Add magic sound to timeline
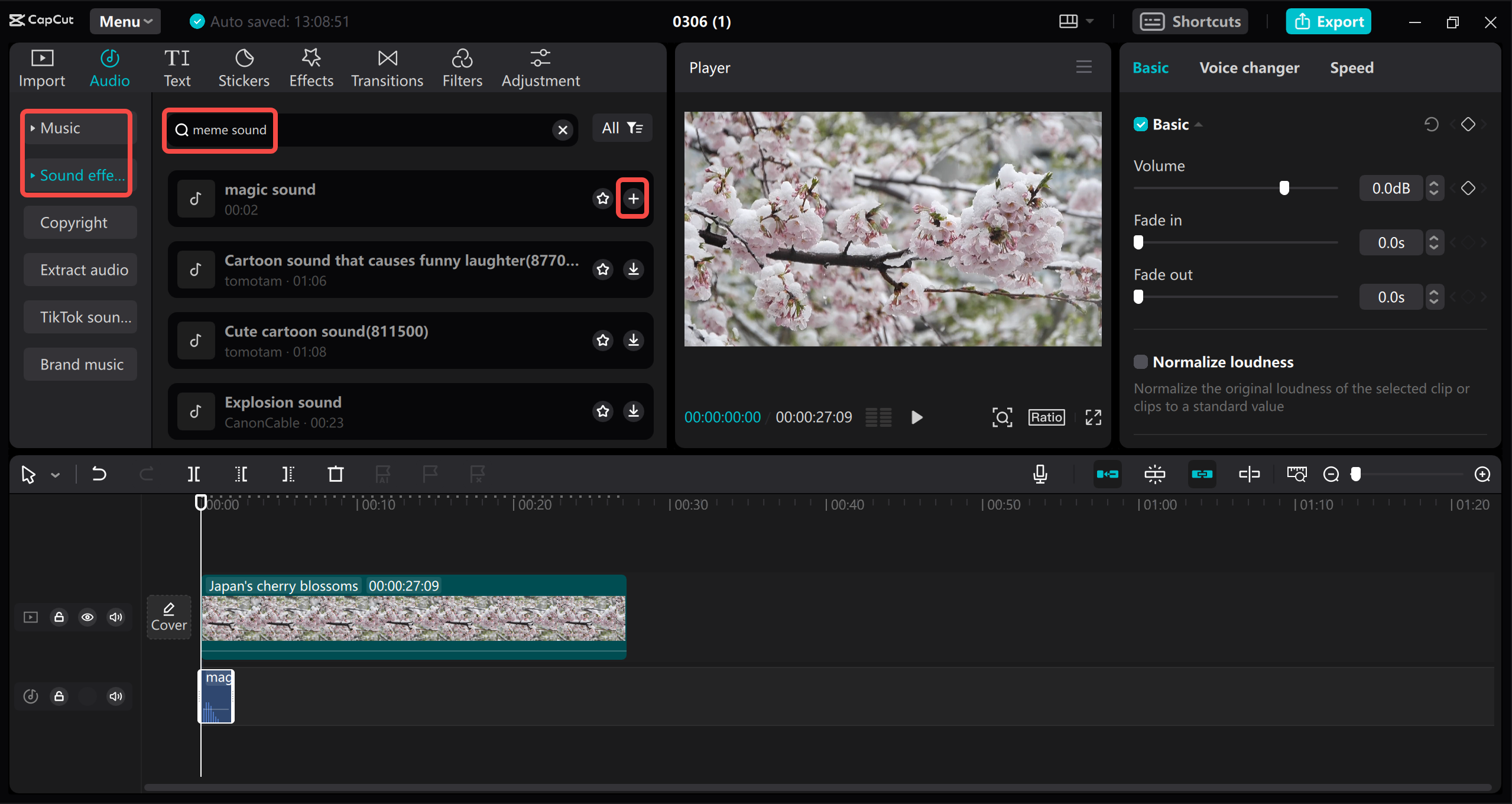 click(x=634, y=198)
